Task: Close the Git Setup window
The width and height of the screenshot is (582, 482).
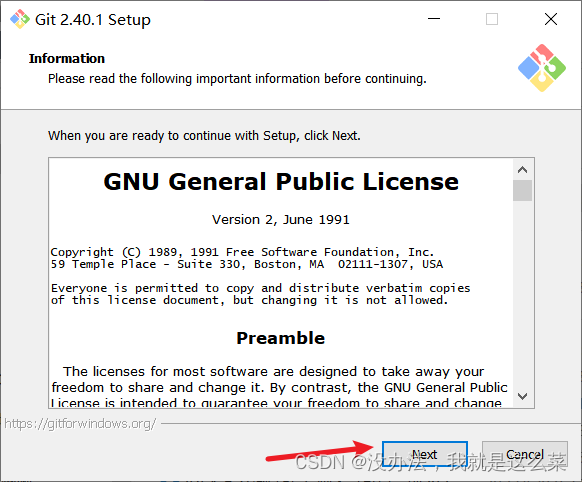Action: tap(550, 19)
